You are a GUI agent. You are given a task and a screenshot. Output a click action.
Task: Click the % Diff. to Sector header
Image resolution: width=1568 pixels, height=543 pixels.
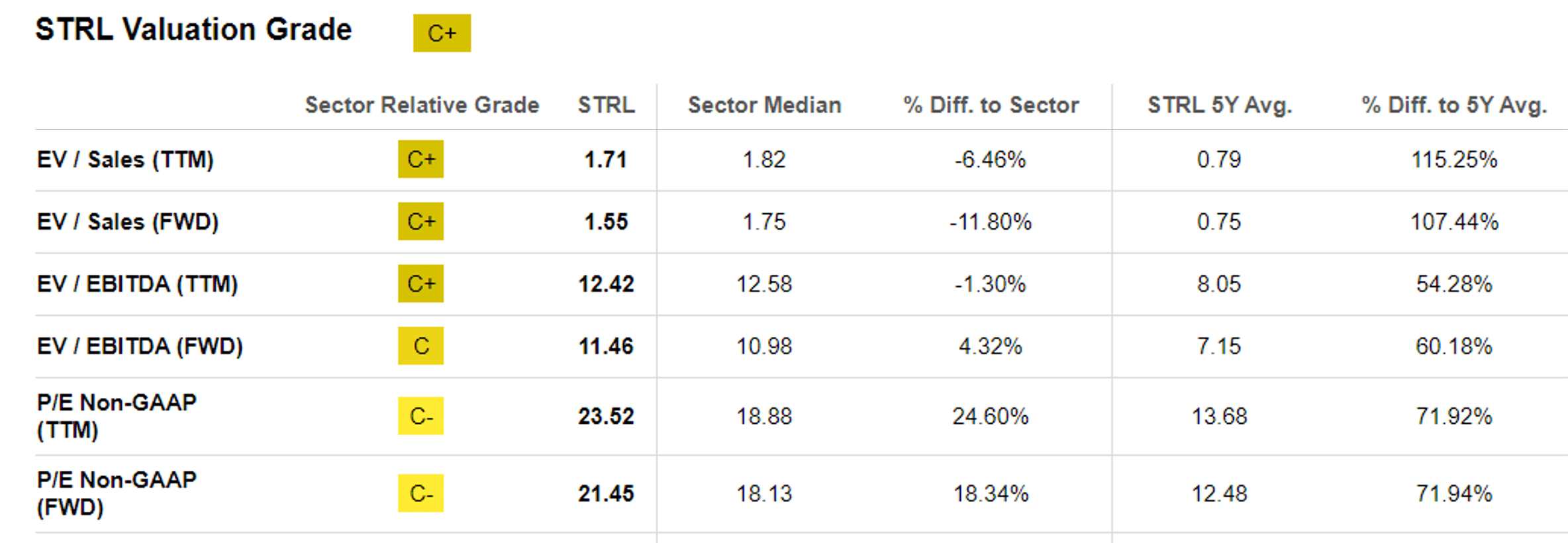[991, 105]
